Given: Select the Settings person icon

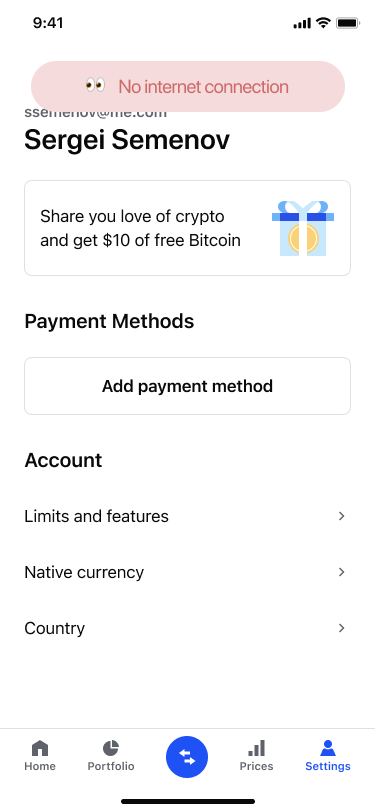Looking at the screenshot, I should [x=328, y=748].
